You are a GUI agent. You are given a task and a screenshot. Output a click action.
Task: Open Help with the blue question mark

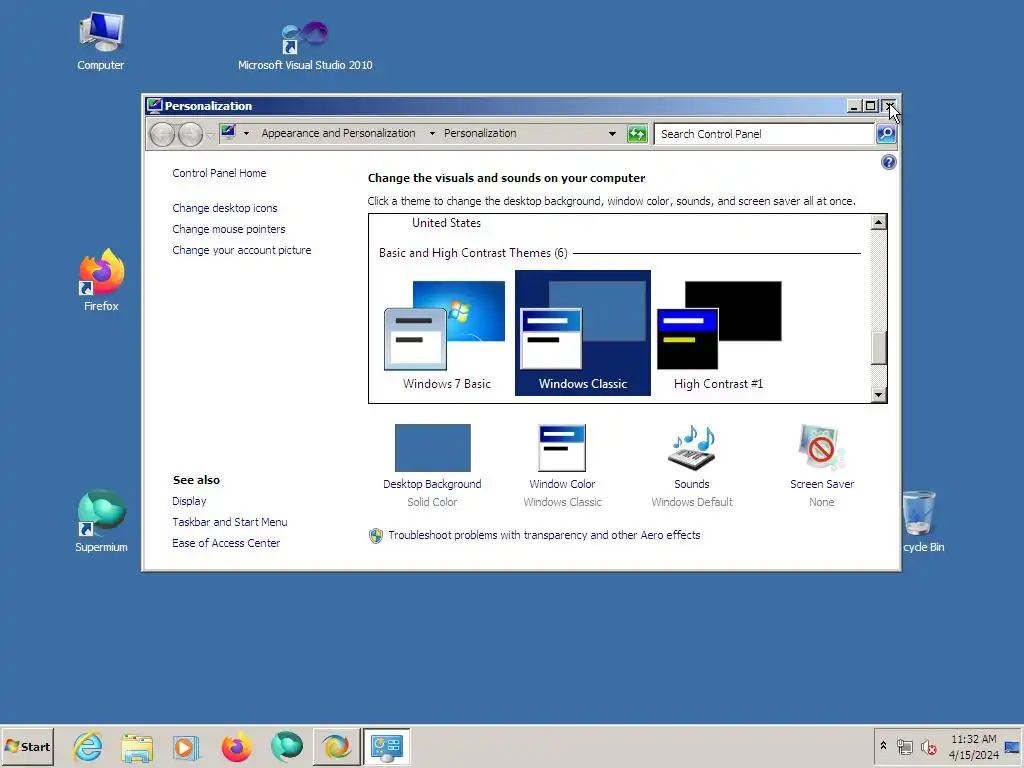coord(888,162)
